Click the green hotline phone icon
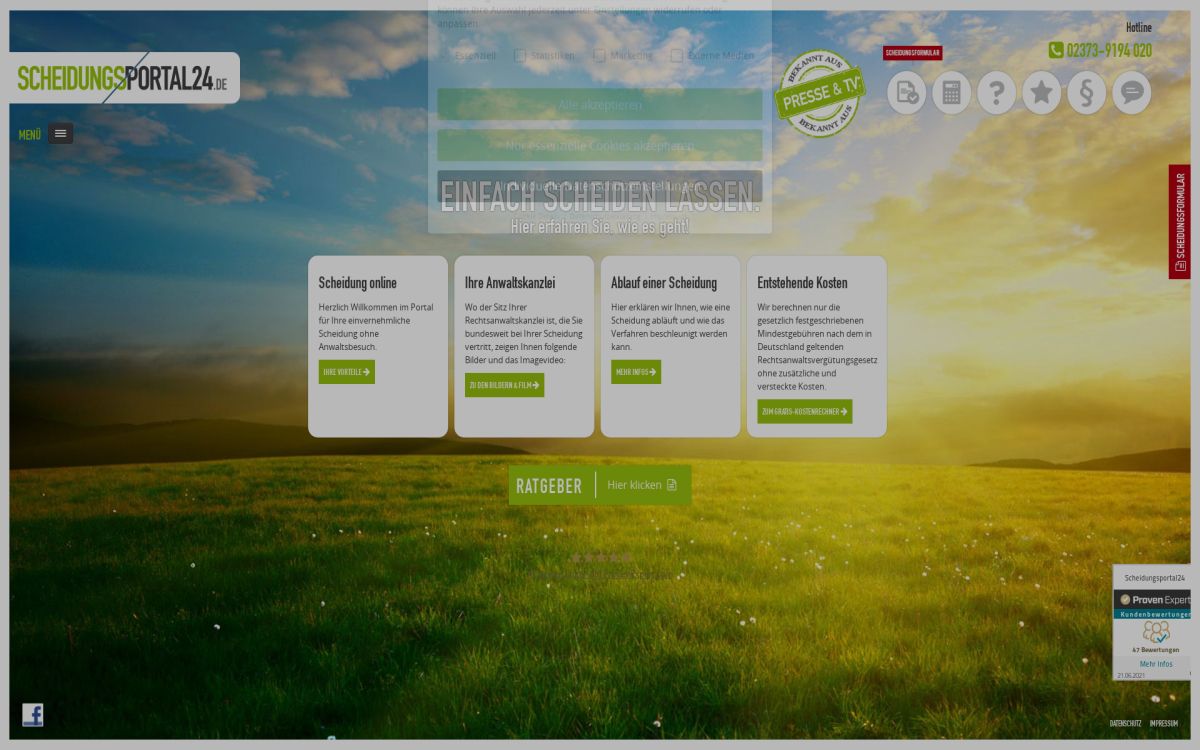The image size is (1200, 750). click(x=1056, y=50)
